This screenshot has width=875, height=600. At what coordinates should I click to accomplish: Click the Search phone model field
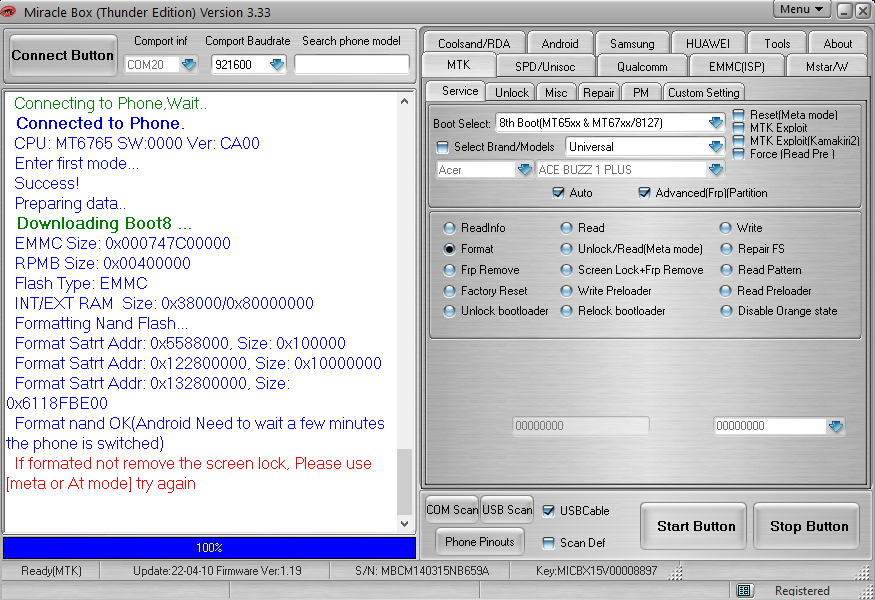tap(352, 64)
